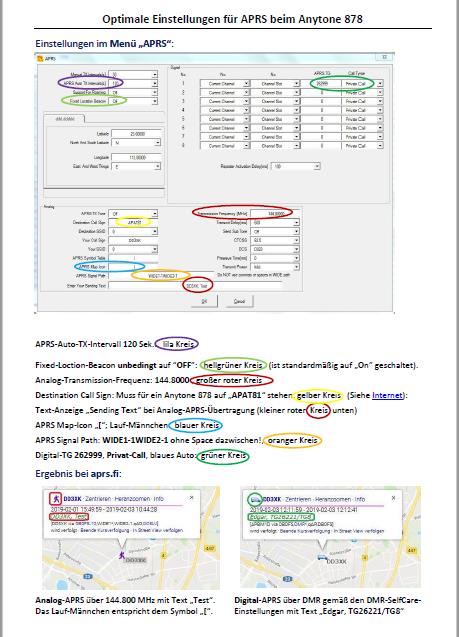
Task: Close the APRS dialog window
Action: (384, 57)
